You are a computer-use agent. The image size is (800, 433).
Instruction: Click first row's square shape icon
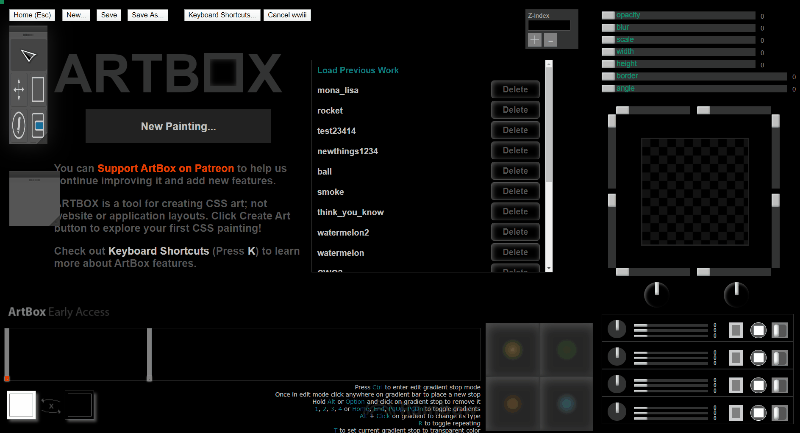point(736,330)
